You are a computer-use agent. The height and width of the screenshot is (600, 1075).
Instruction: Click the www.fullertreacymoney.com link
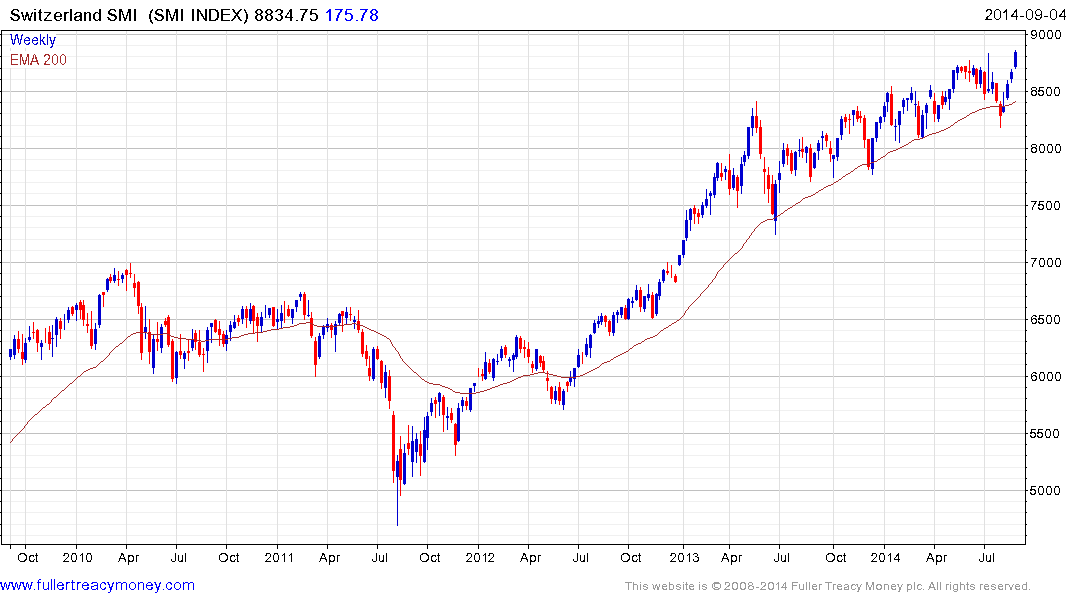point(97,586)
